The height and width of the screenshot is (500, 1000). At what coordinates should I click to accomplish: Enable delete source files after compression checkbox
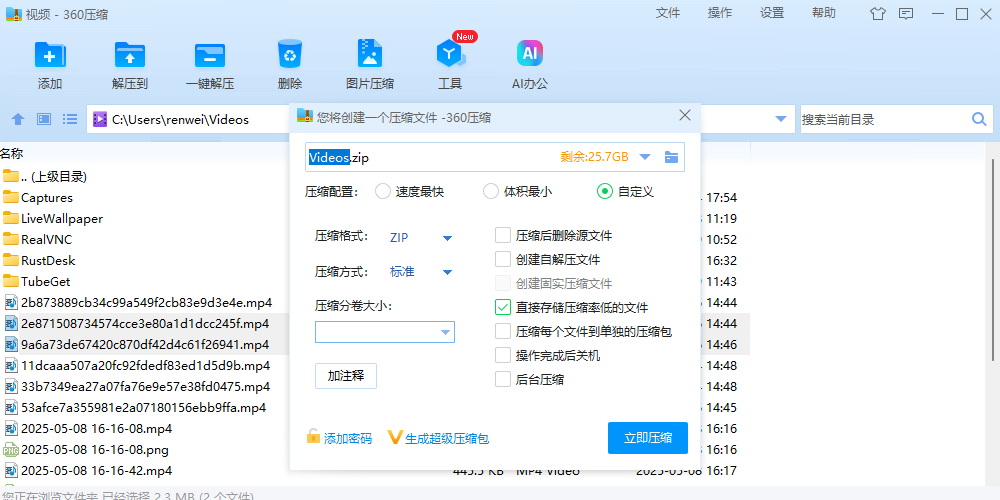pyautogui.click(x=503, y=236)
